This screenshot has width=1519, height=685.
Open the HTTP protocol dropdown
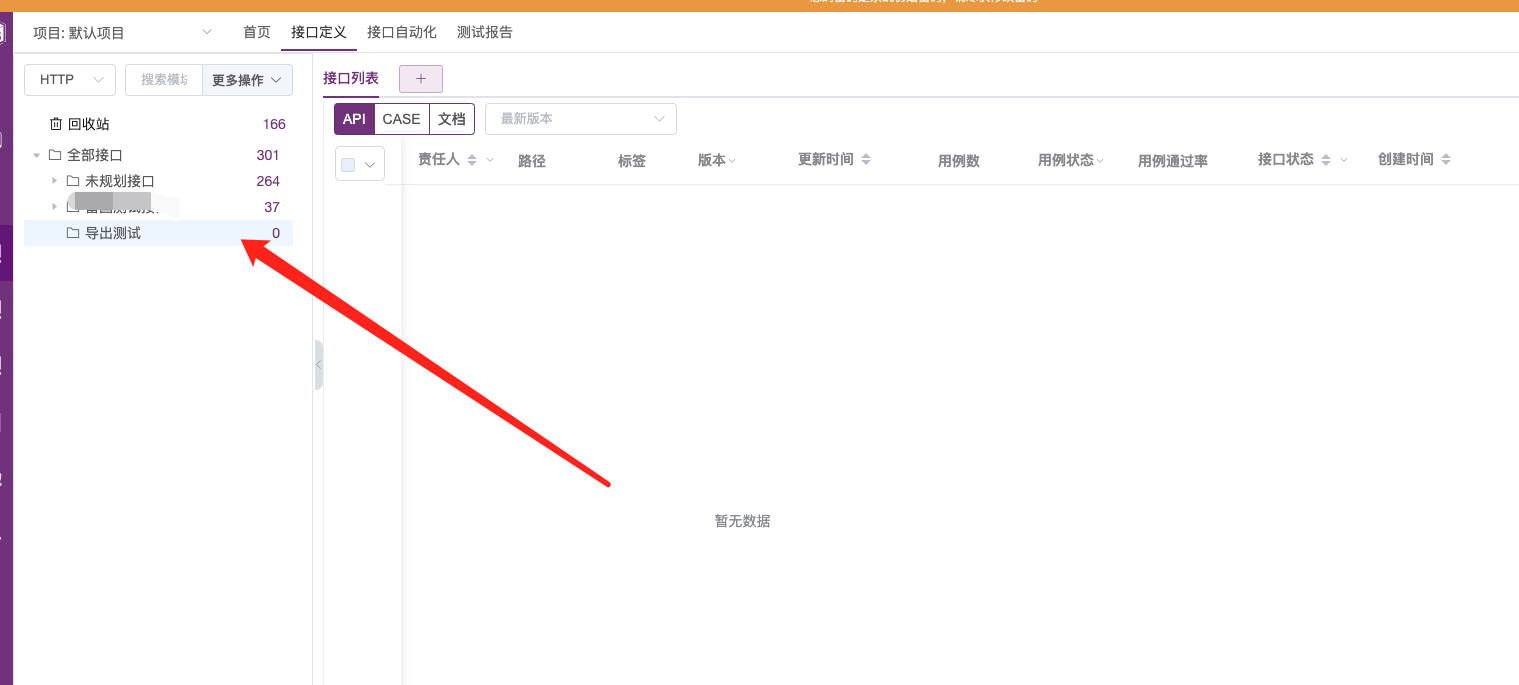tap(70, 80)
